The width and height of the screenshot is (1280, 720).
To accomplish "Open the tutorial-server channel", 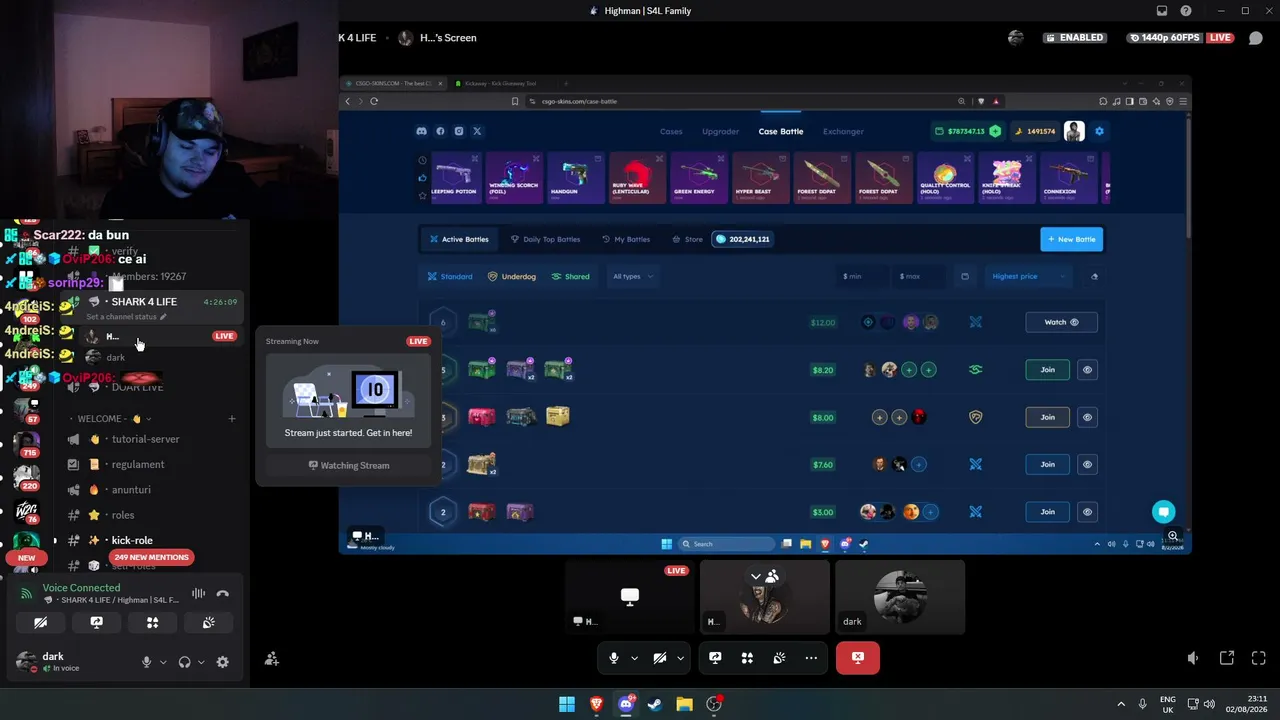I will [x=146, y=439].
